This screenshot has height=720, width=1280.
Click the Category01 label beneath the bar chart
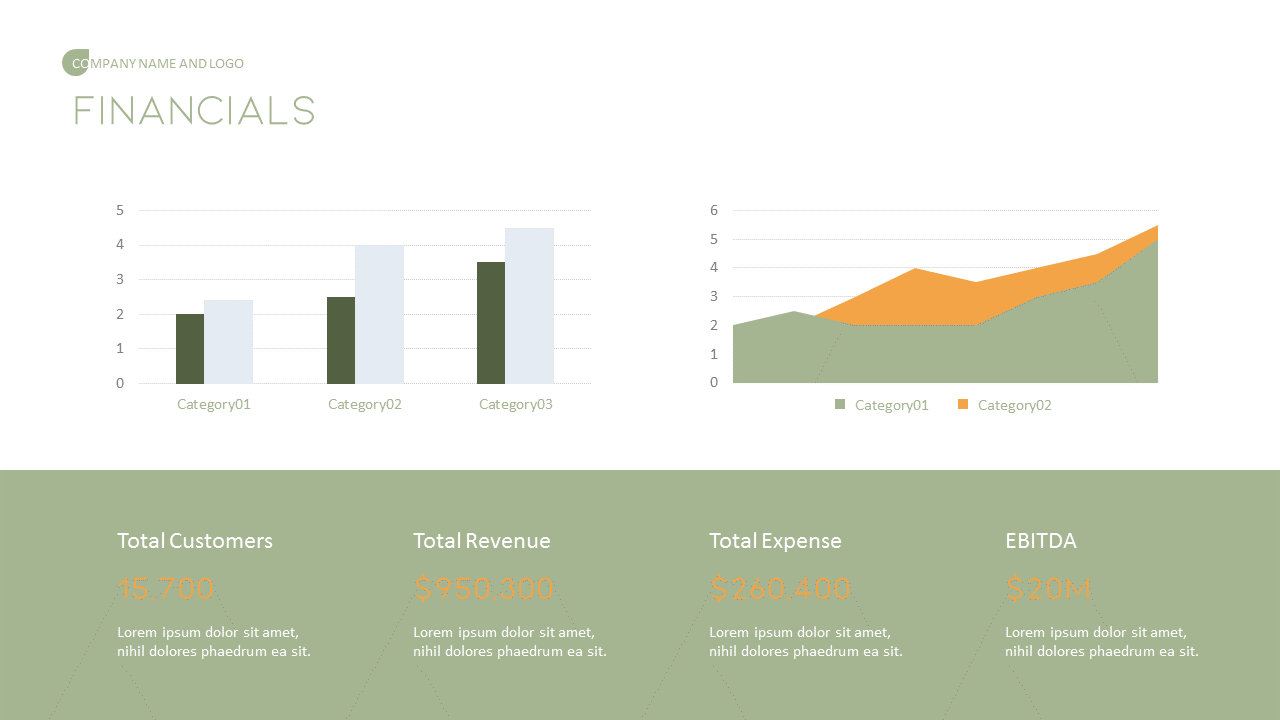(213, 404)
